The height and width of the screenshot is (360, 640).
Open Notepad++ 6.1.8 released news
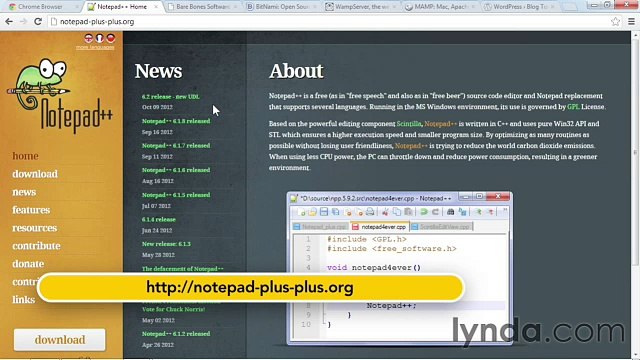point(176,121)
